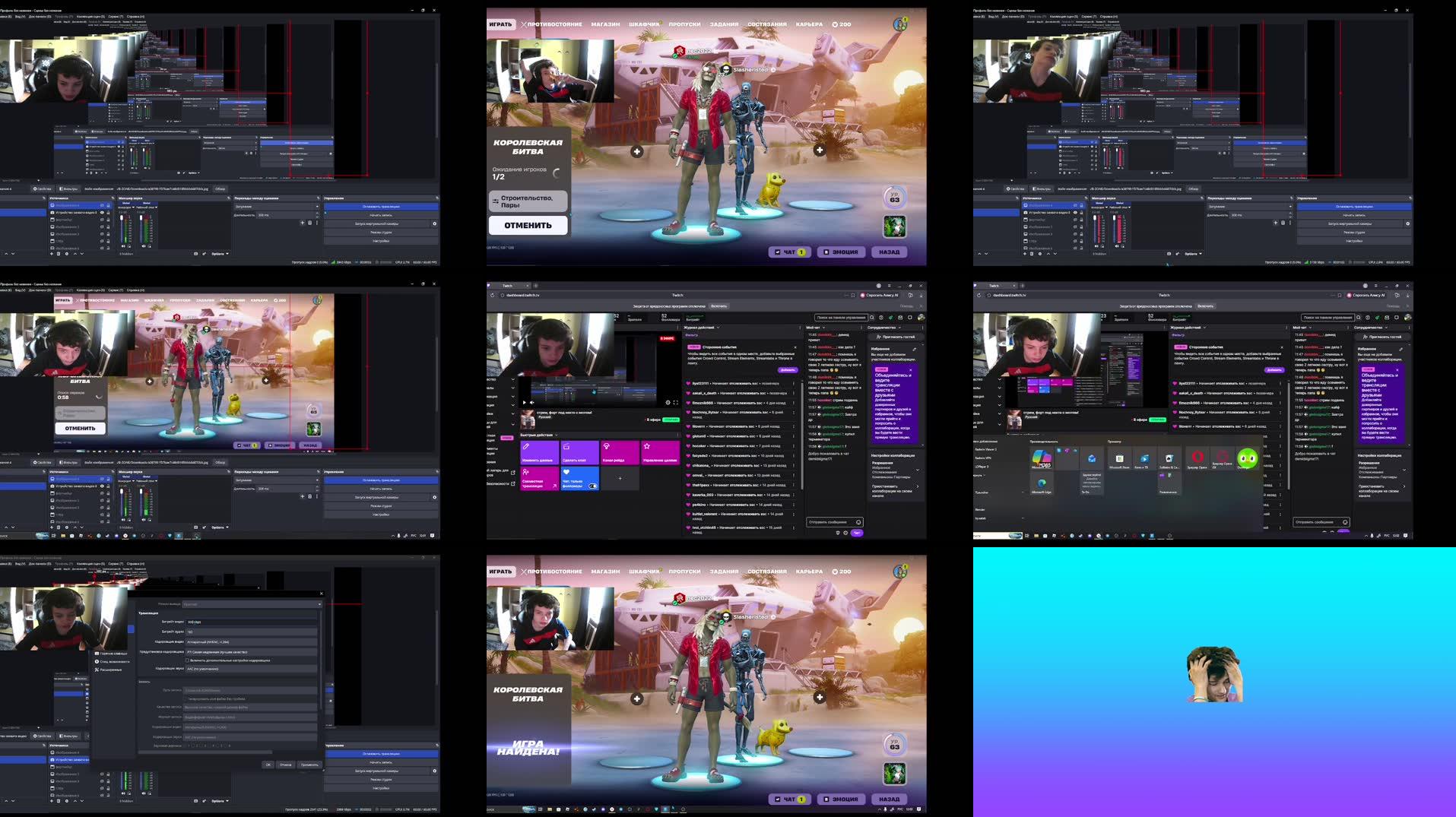Mute stream preview in quick-actions Twitch frame
This screenshot has height=817, width=1456.
click(532, 402)
